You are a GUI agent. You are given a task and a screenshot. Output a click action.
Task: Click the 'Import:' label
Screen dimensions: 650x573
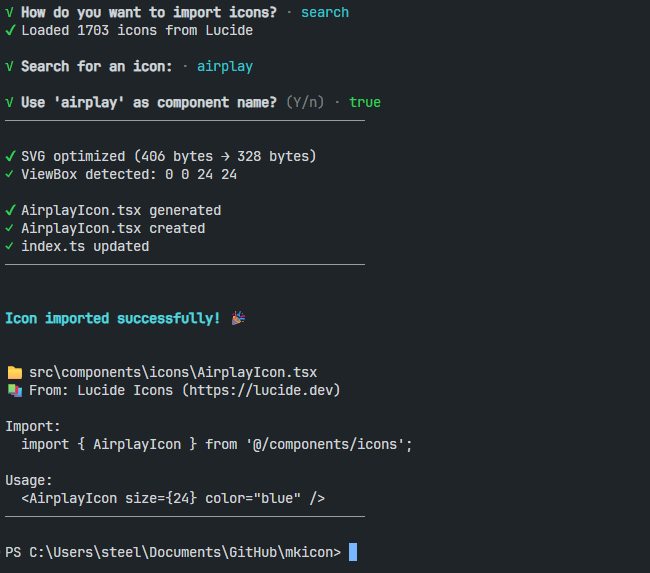(33, 426)
